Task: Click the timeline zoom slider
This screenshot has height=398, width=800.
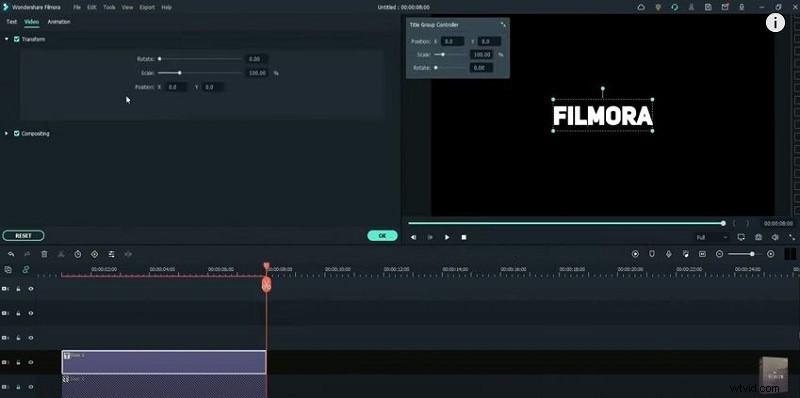Action: (x=745, y=254)
